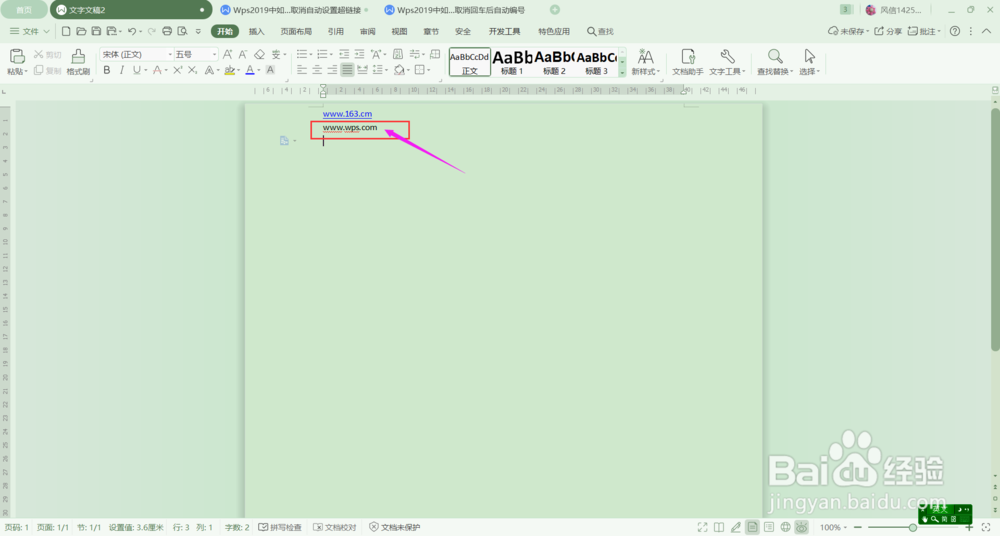
Task: Switch to the 引用 ribbon tab
Action: pyautogui.click(x=335, y=31)
